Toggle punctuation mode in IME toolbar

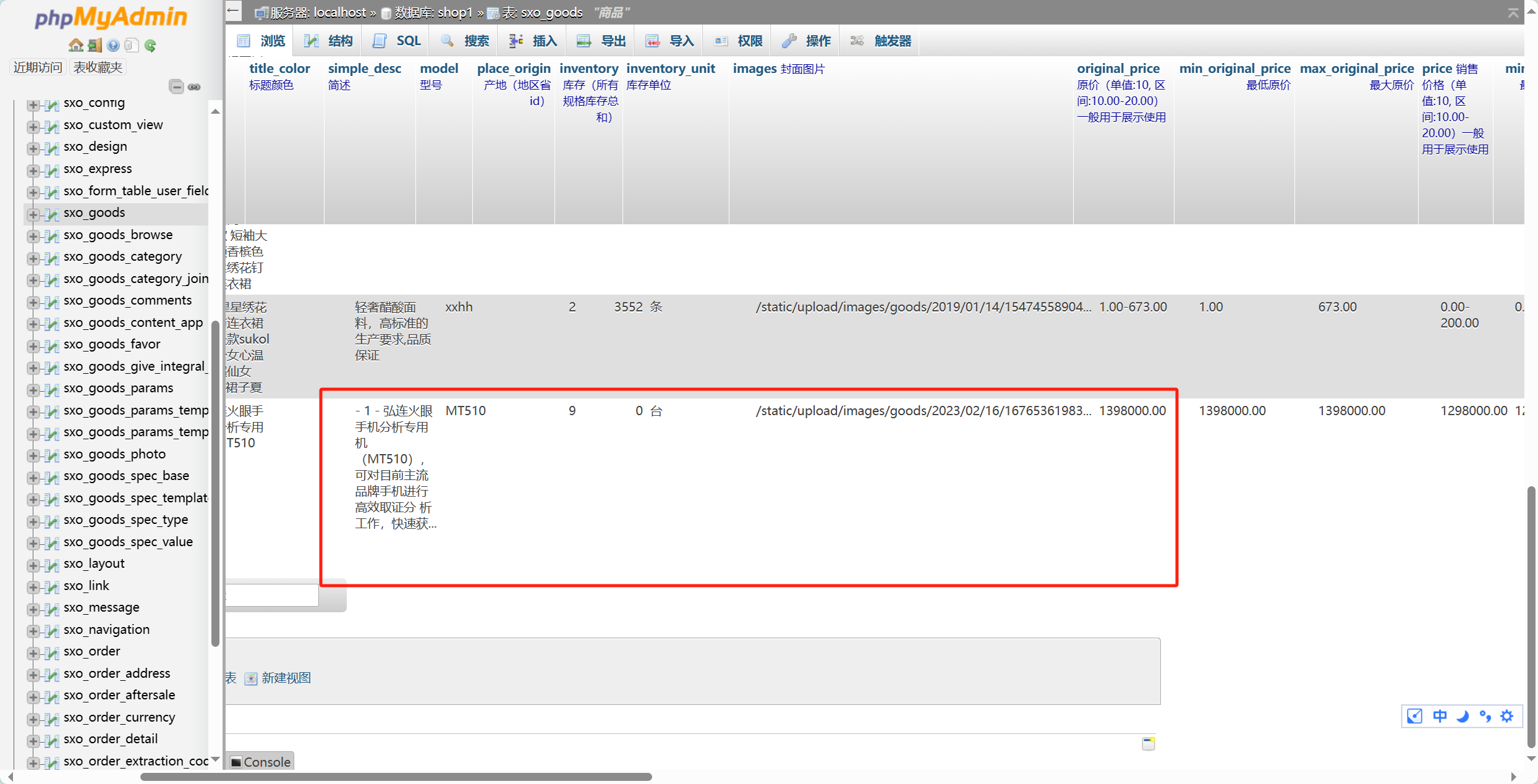(x=1485, y=716)
